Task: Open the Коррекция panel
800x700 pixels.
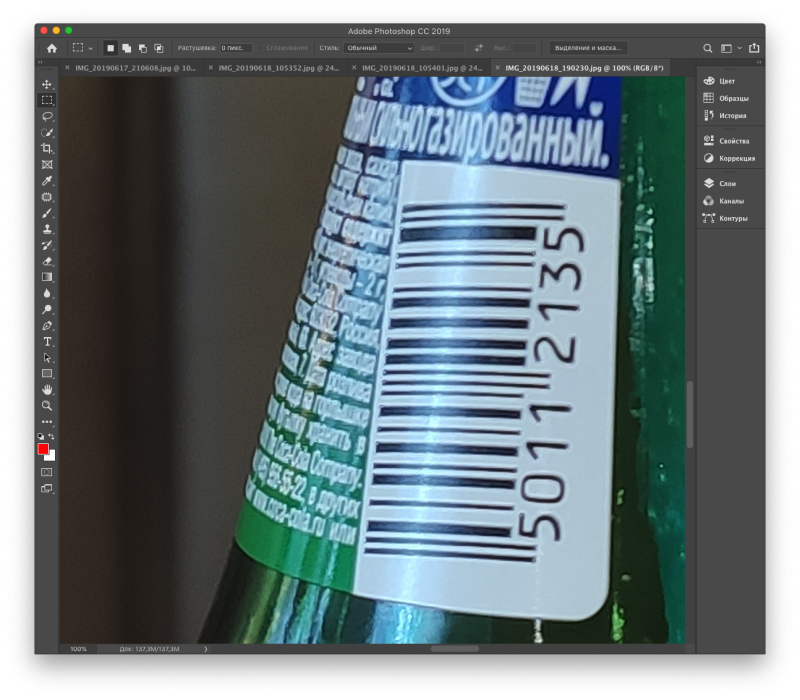Action: pos(731,158)
